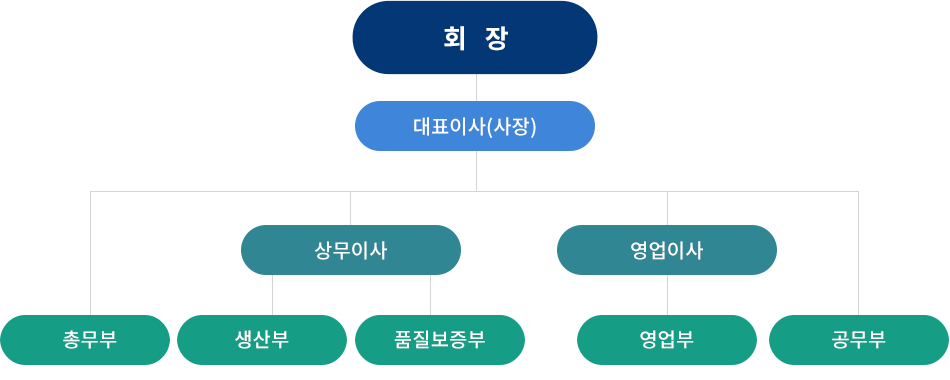The height and width of the screenshot is (380, 950).
Task: Click connector line between 회장 and 대표이사(사장)
Action: [x=476, y=87]
